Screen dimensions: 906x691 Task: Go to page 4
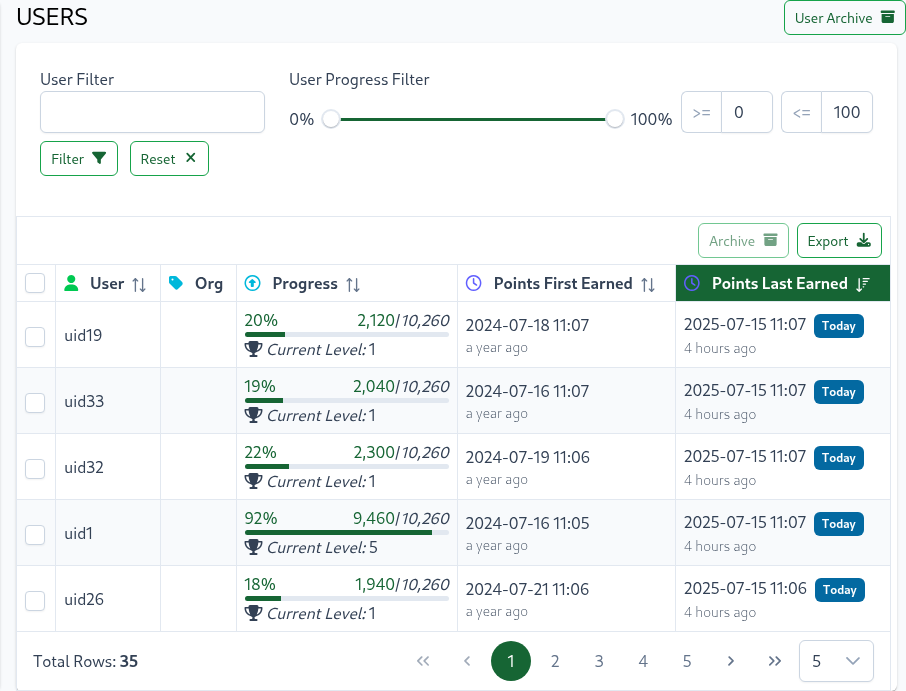pos(643,661)
